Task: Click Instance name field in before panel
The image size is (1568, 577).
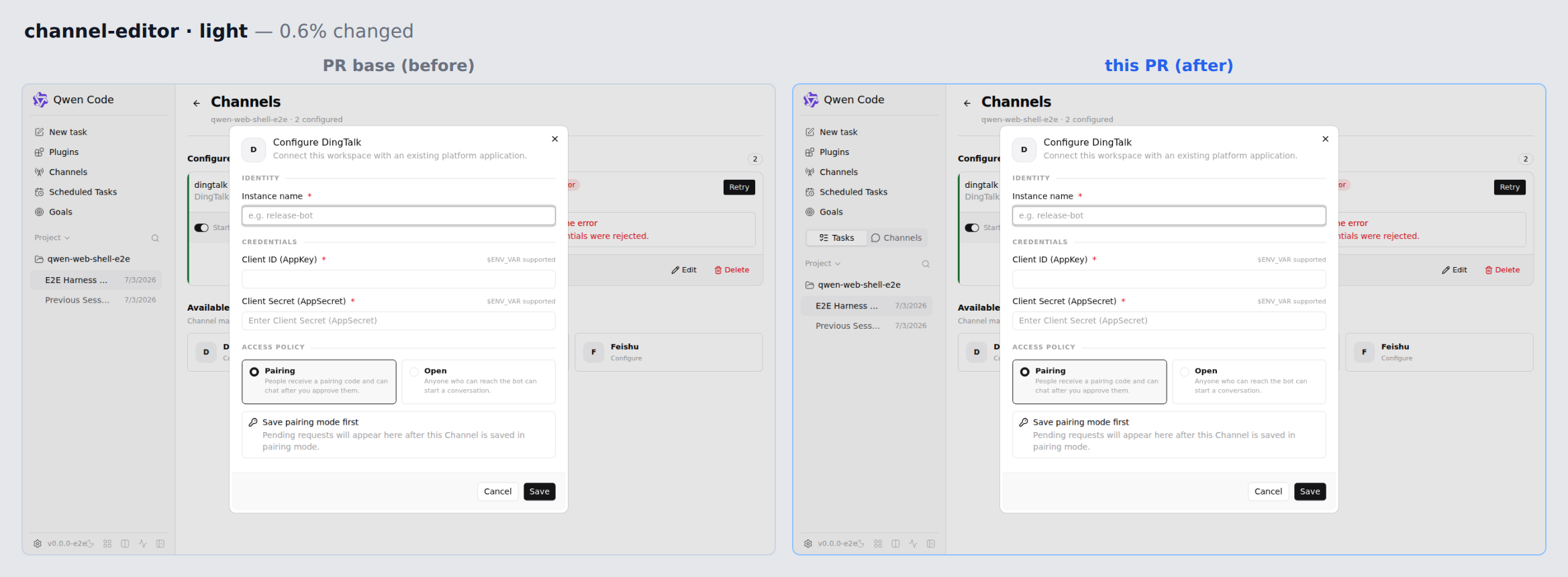Action: [399, 216]
